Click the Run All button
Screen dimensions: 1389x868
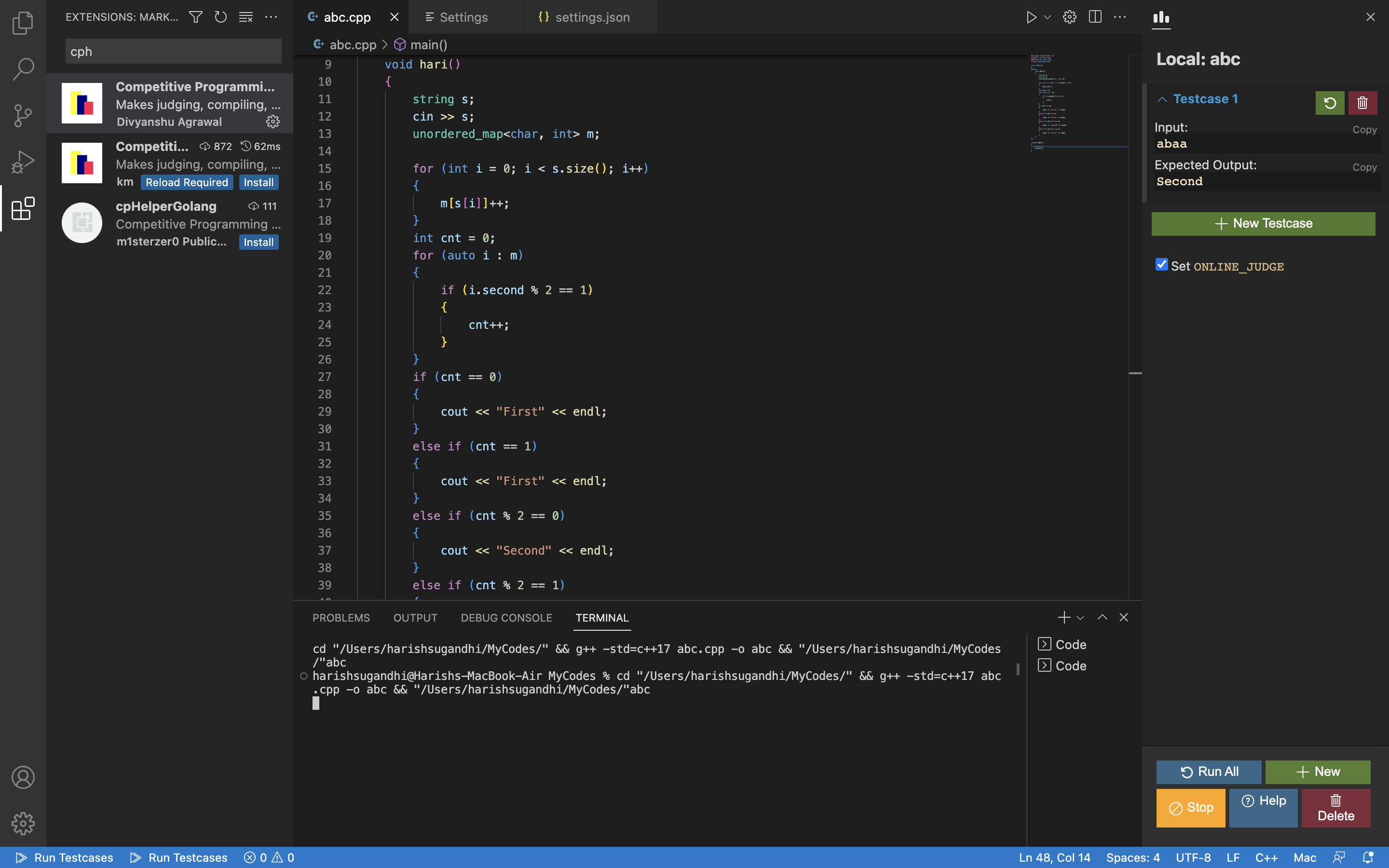point(1209,772)
